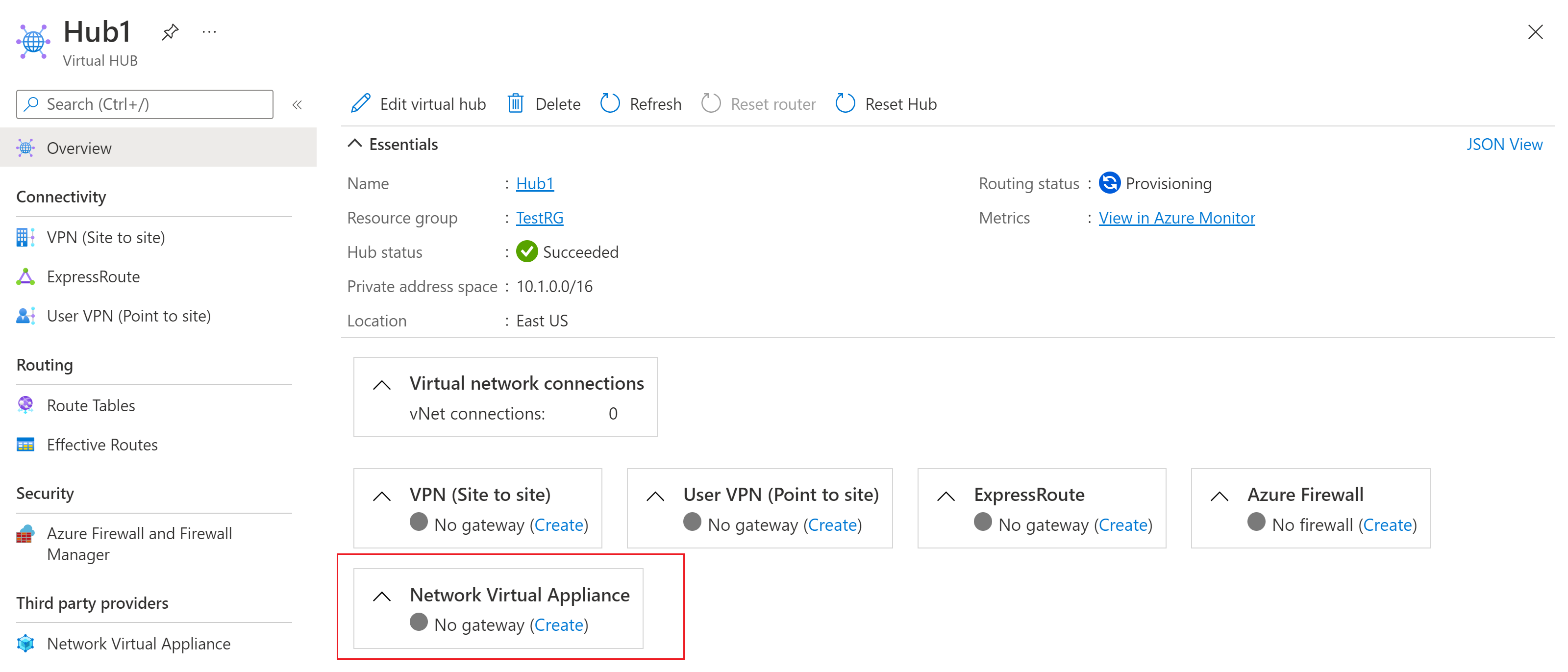Screen dimensions: 1568x672
Task: Click the East US location value
Action: (x=542, y=321)
